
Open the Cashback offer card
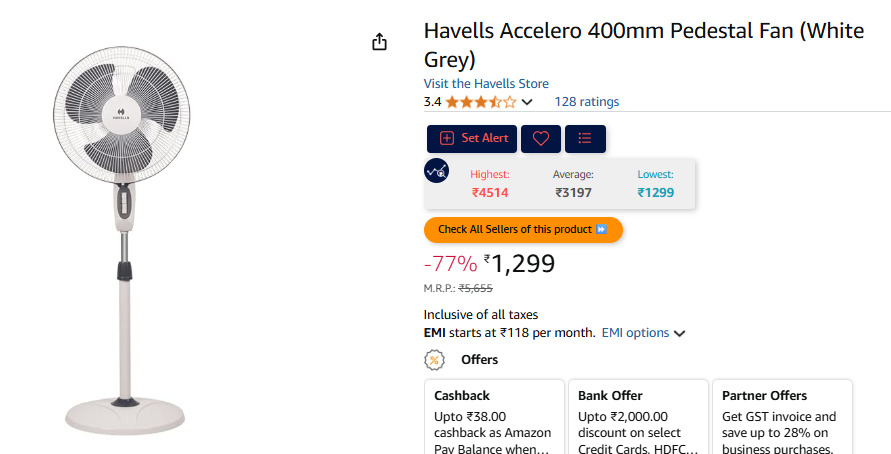[494, 418]
